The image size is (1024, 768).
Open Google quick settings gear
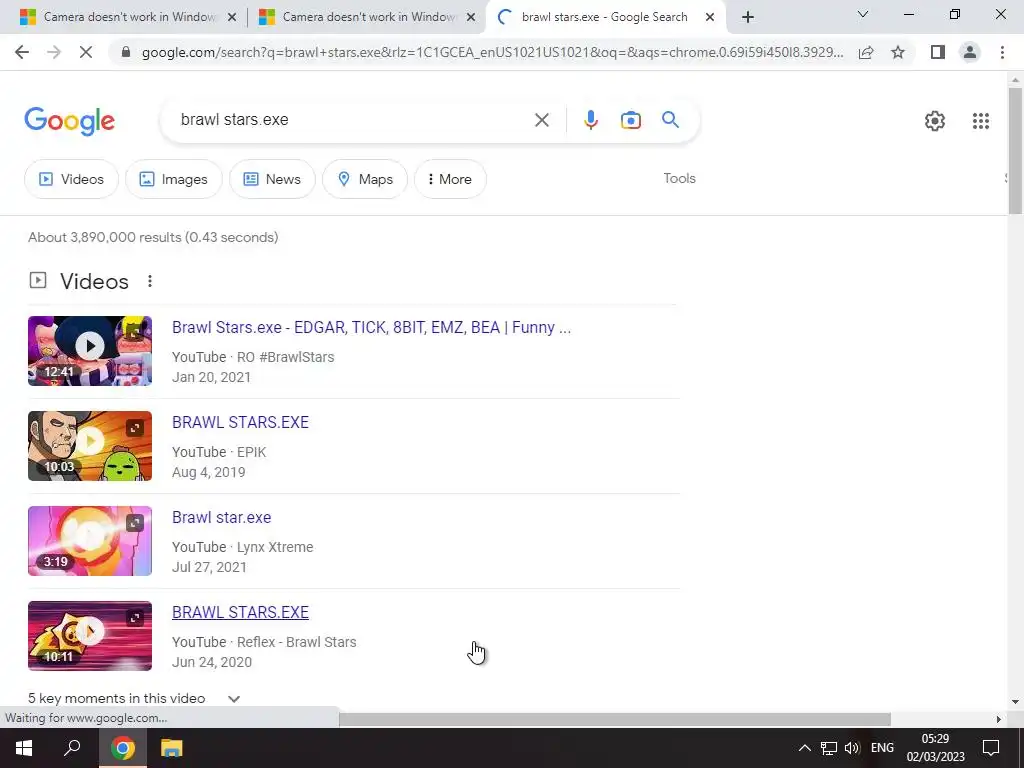tap(935, 121)
